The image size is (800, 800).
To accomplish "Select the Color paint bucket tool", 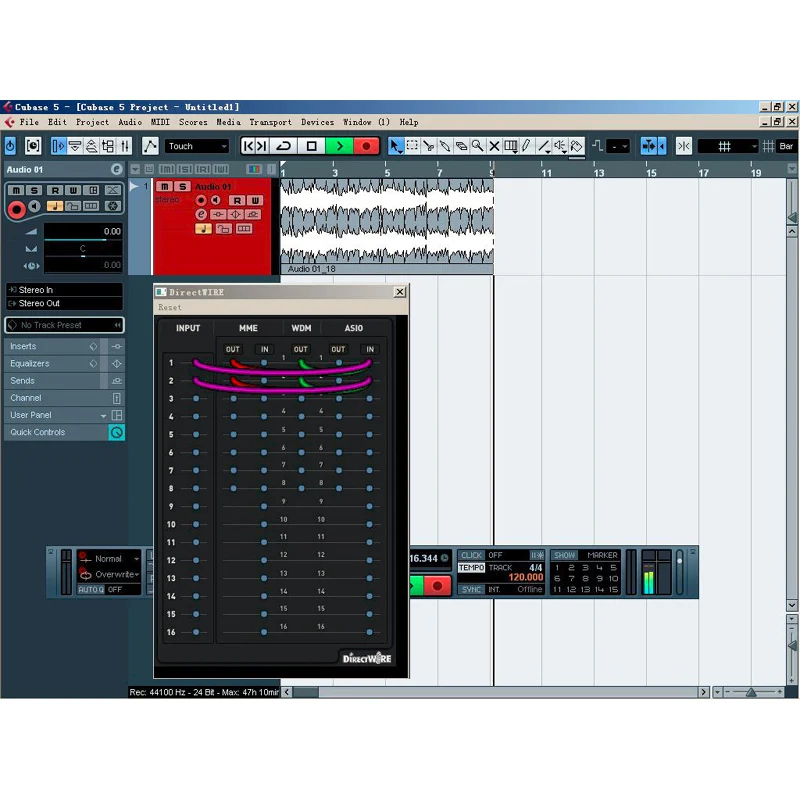I will pyautogui.click(x=577, y=146).
